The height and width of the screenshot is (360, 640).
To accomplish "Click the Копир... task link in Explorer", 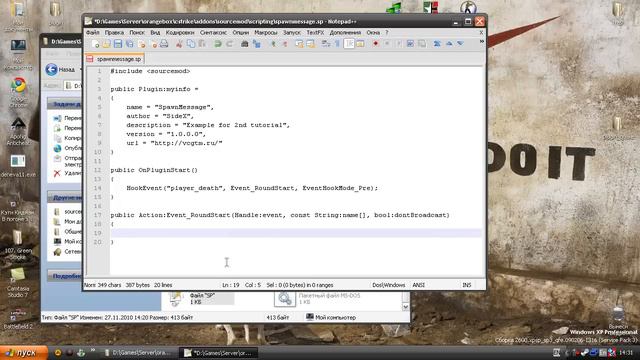I will pyautogui.click(x=68, y=138).
